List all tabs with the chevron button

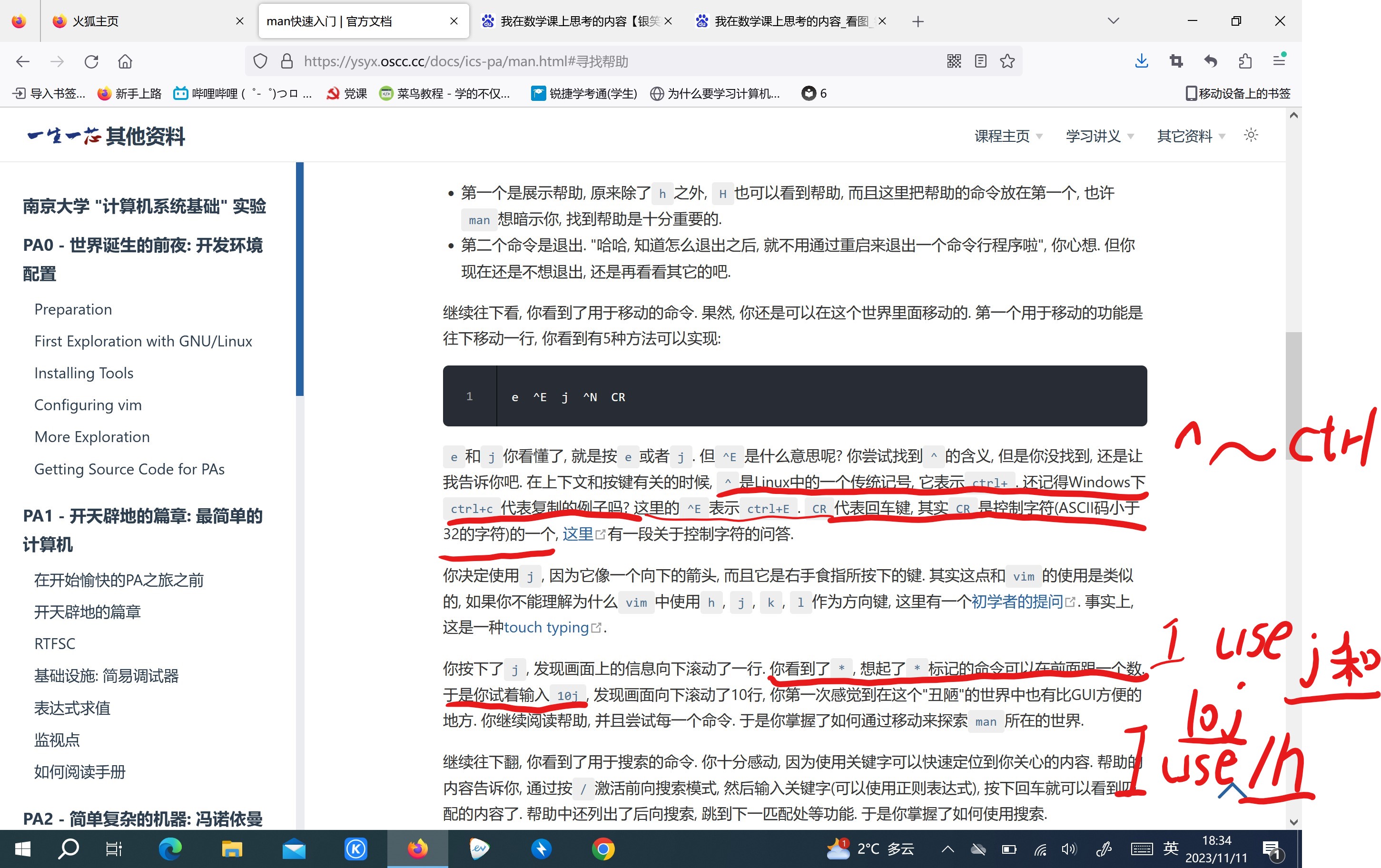click(1113, 21)
